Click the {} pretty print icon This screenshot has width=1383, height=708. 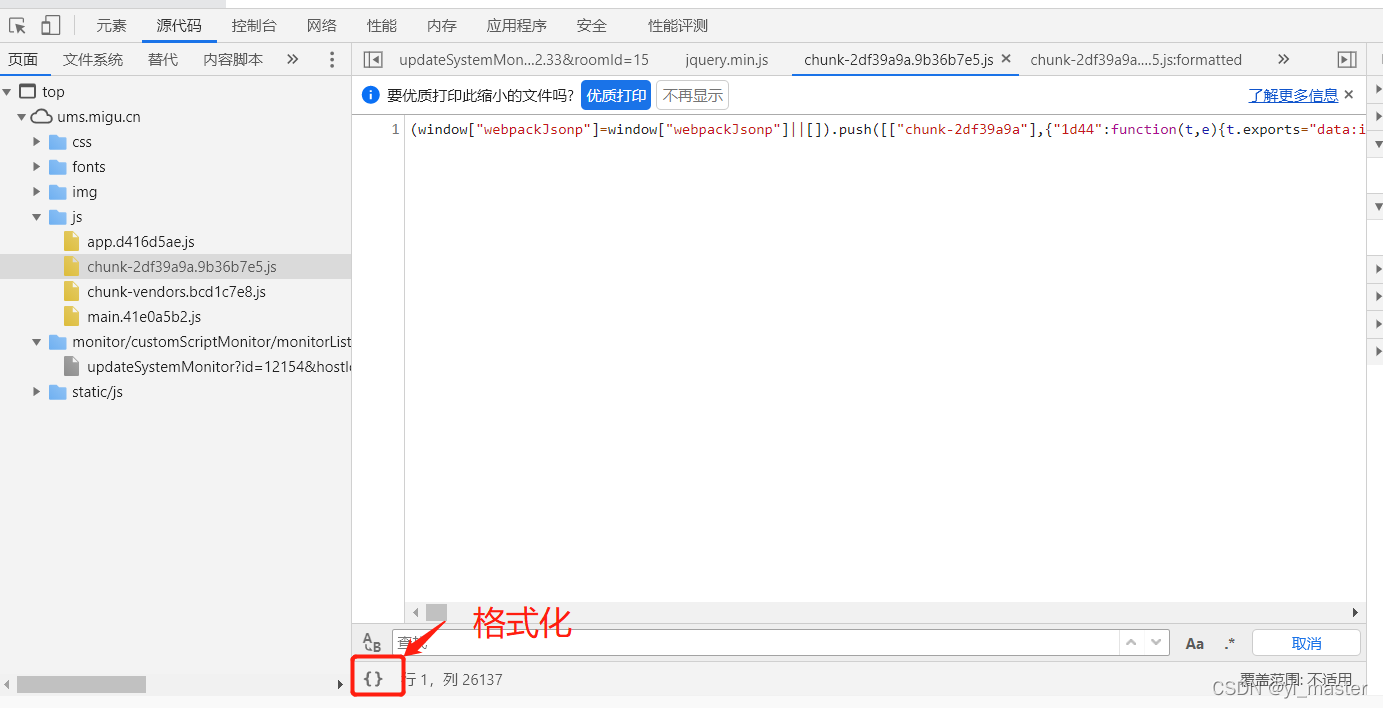tap(373, 678)
